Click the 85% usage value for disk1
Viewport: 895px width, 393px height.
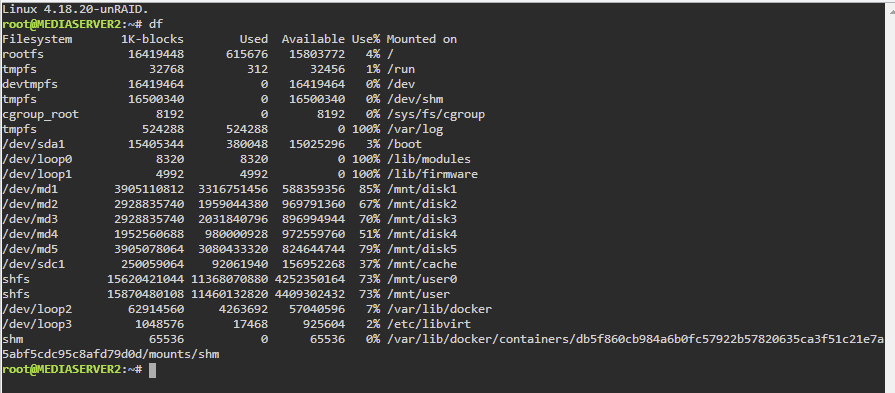[x=369, y=189]
